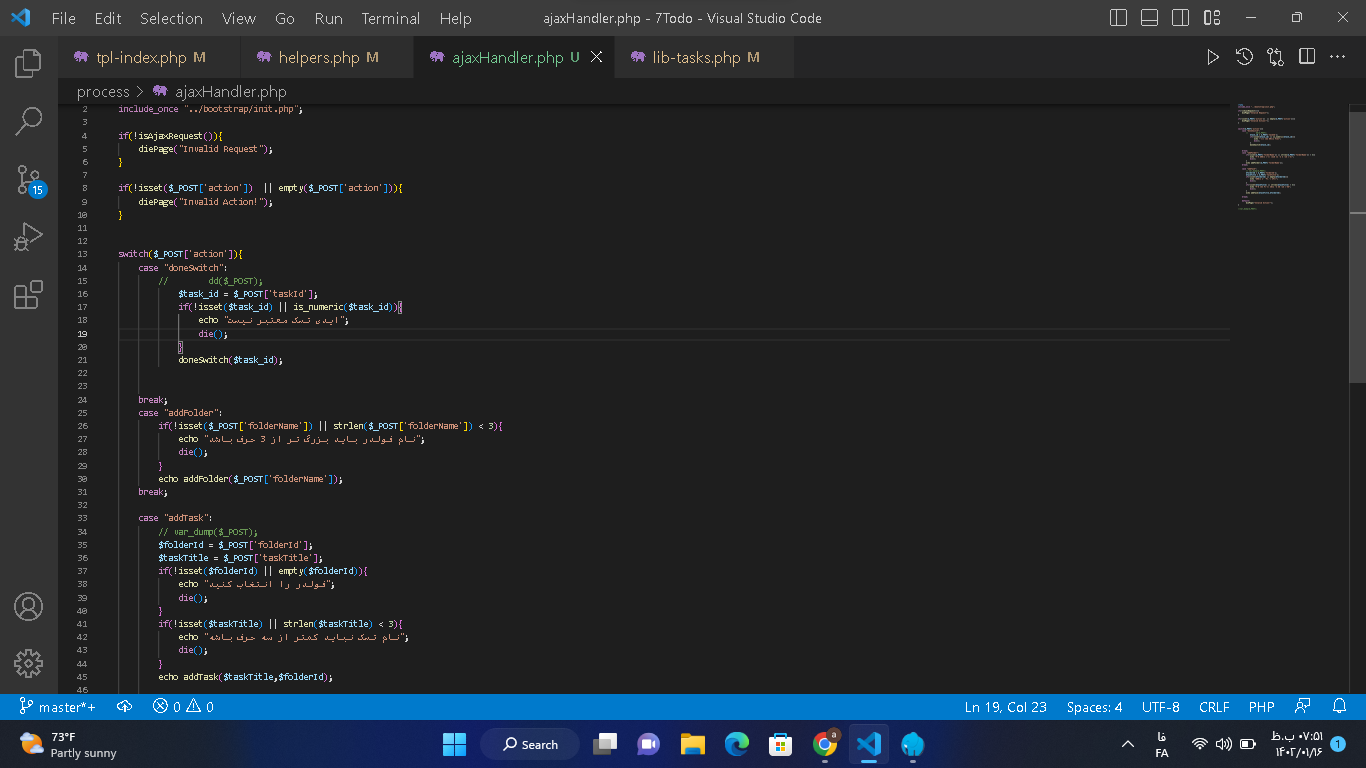Open Google Chrome from taskbar

pyautogui.click(x=825, y=744)
